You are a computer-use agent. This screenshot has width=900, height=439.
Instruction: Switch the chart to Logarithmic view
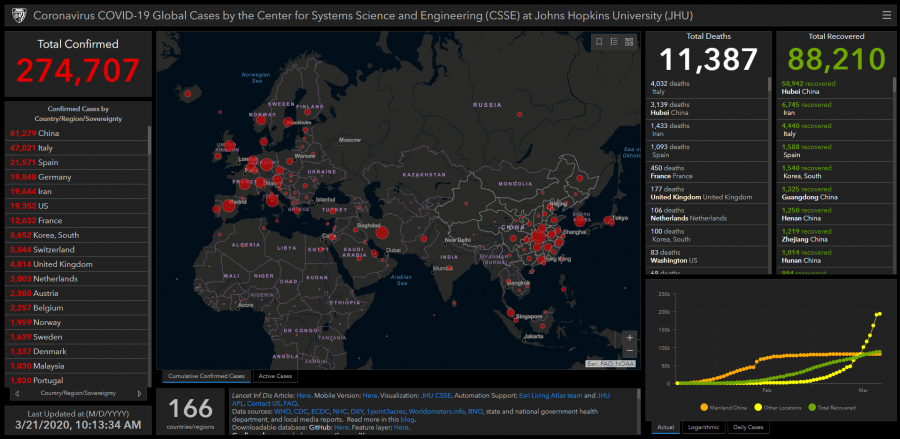pyautogui.click(x=704, y=427)
